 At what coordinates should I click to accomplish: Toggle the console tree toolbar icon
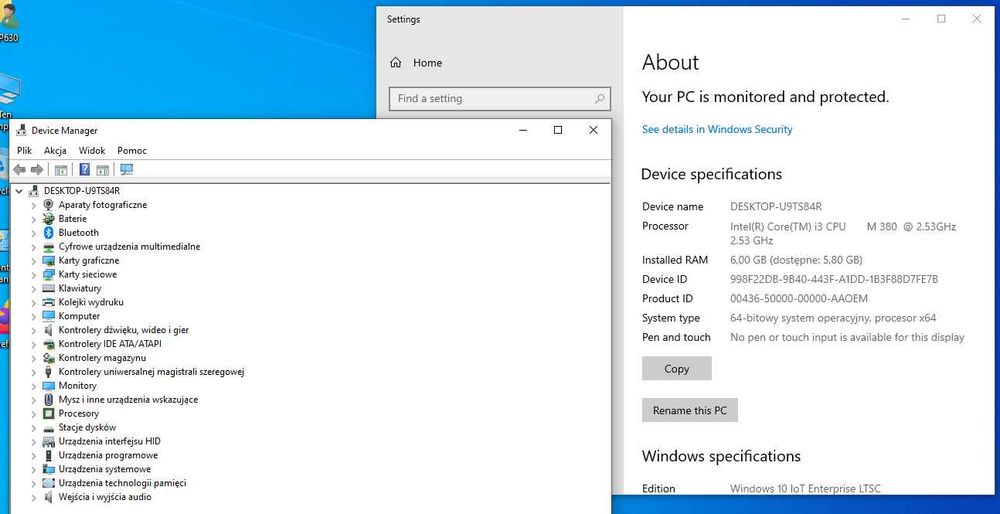(61, 170)
